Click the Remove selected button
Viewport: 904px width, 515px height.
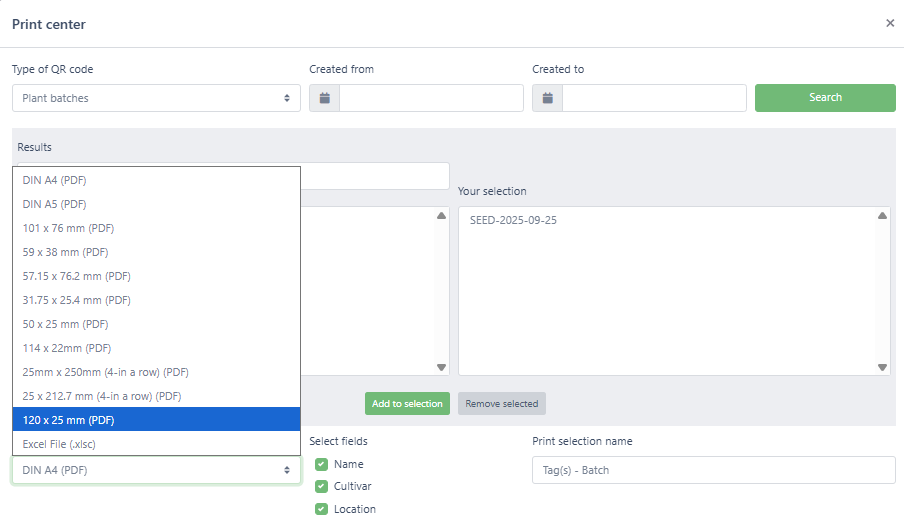[x=502, y=404]
